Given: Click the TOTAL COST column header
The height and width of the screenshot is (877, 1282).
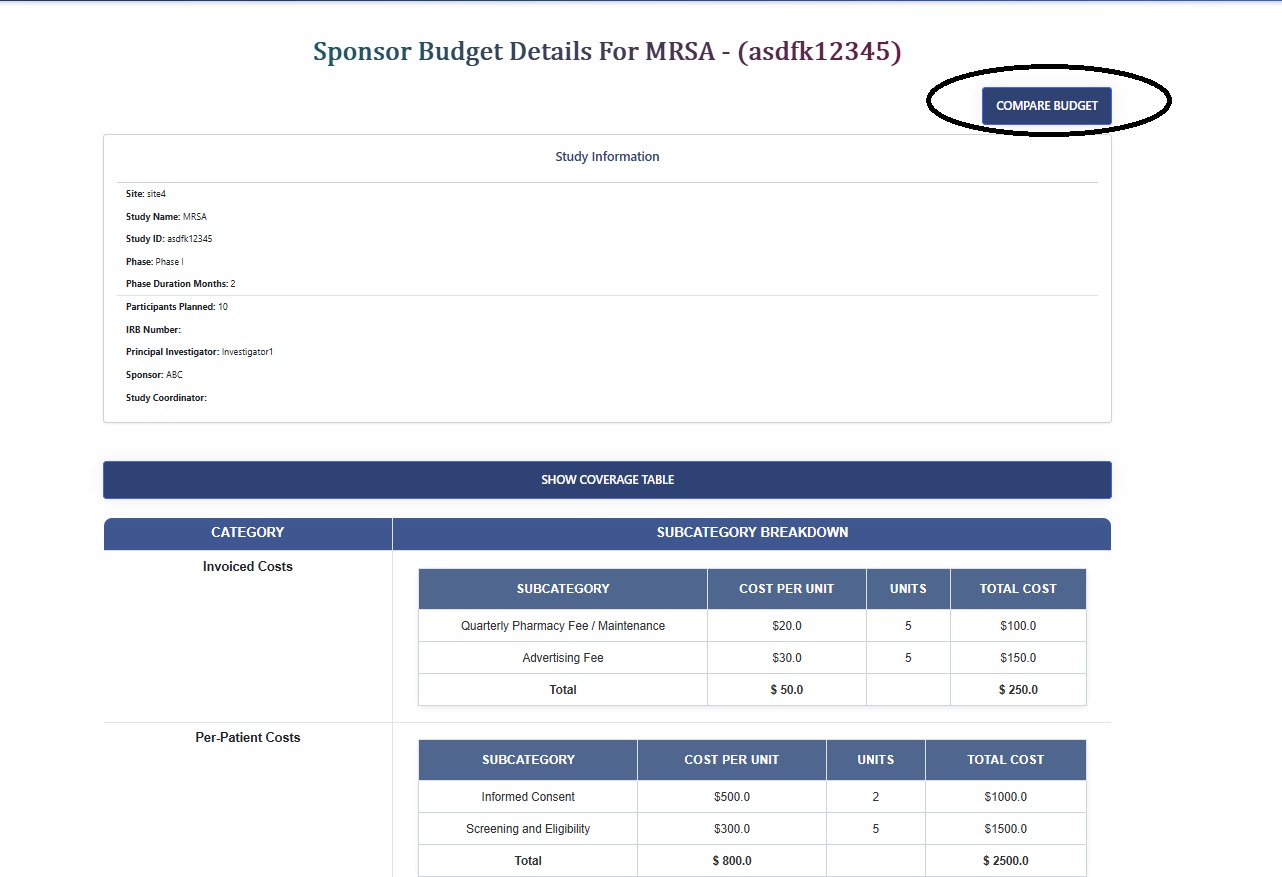Looking at the screenshot, I should click(1017, 588).
